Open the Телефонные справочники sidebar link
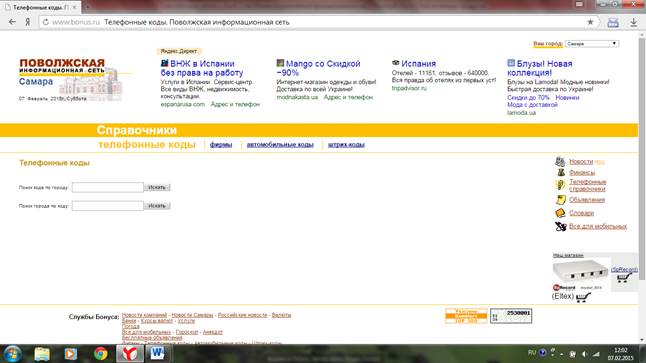The width and height of the screenshot is (646, 363). [x=587, y=185]
